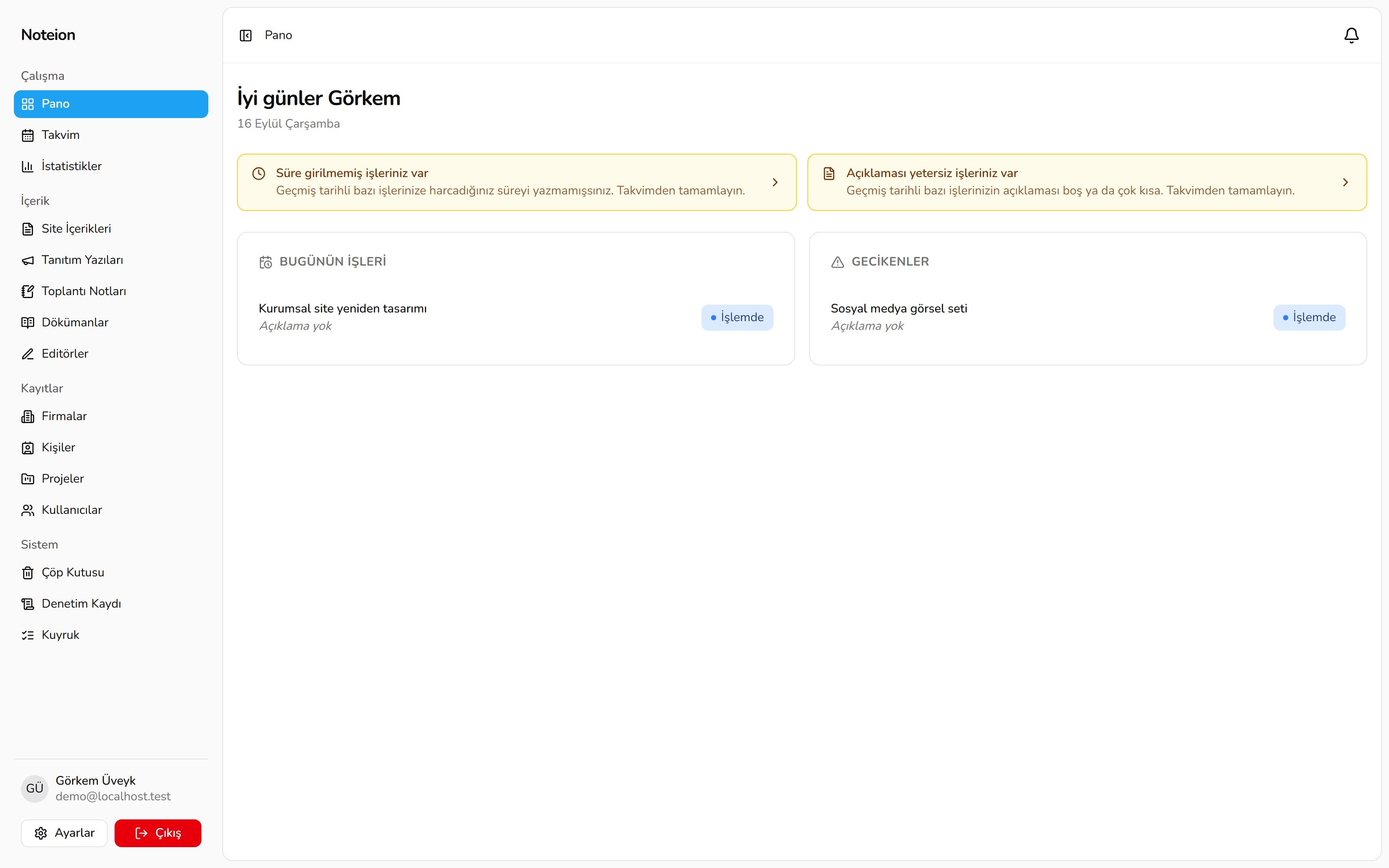1389x868 pixels.
Task: Click the Kuyruk checklist icon
Action: [x=27, y=635]
